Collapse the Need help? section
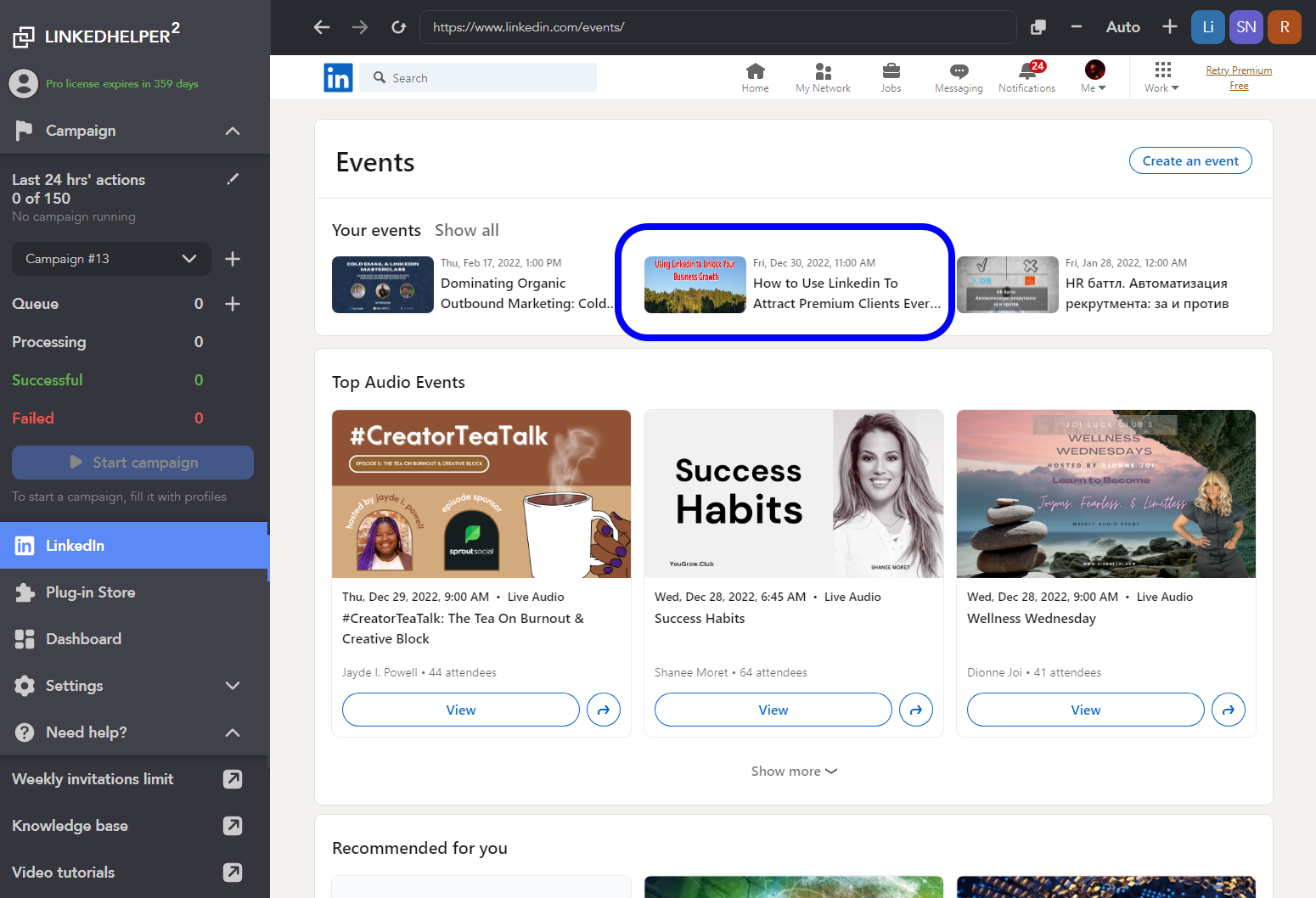The image size is (1316, 898). (x=134, y=732)
